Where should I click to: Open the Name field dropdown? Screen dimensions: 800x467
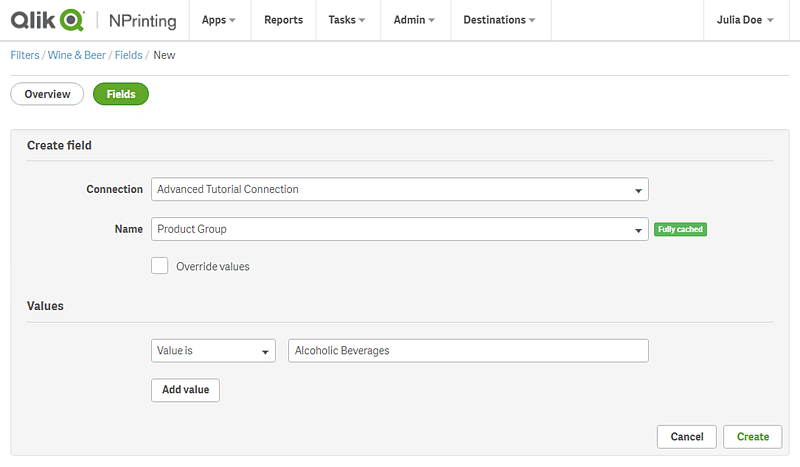coord(399,229)
